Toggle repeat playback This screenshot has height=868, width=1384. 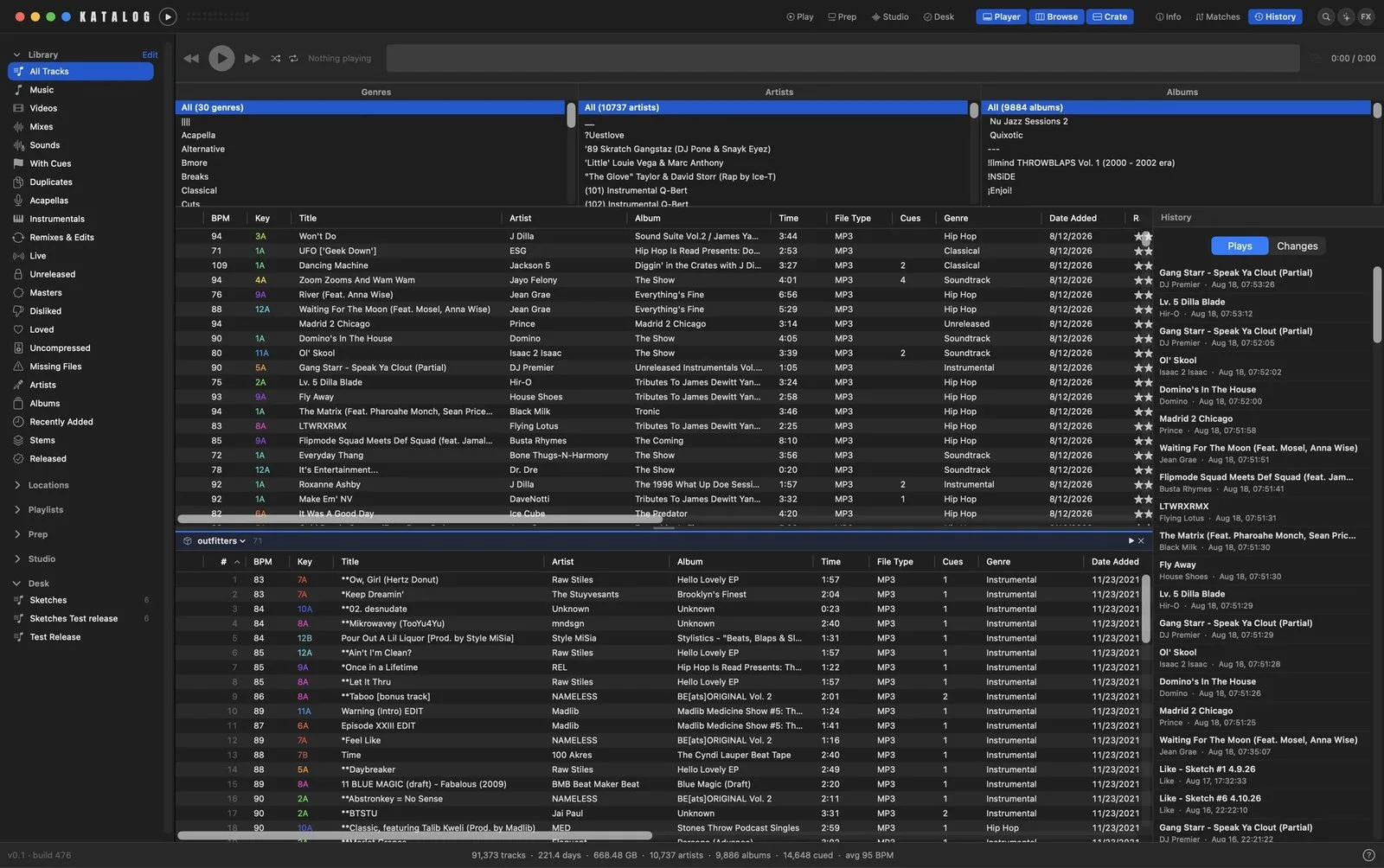click(293, 58)
